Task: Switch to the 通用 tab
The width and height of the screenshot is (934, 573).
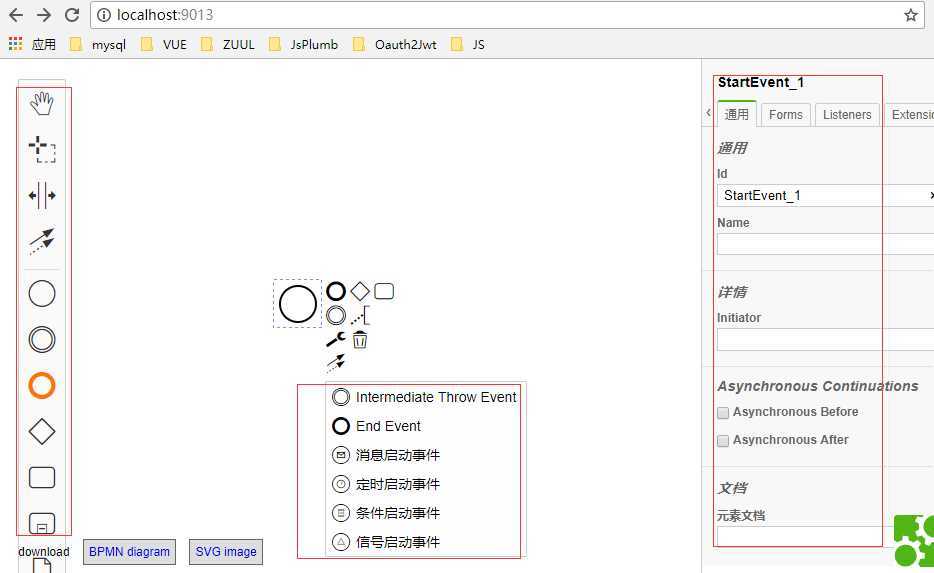Action: click(x=737, y=114)
